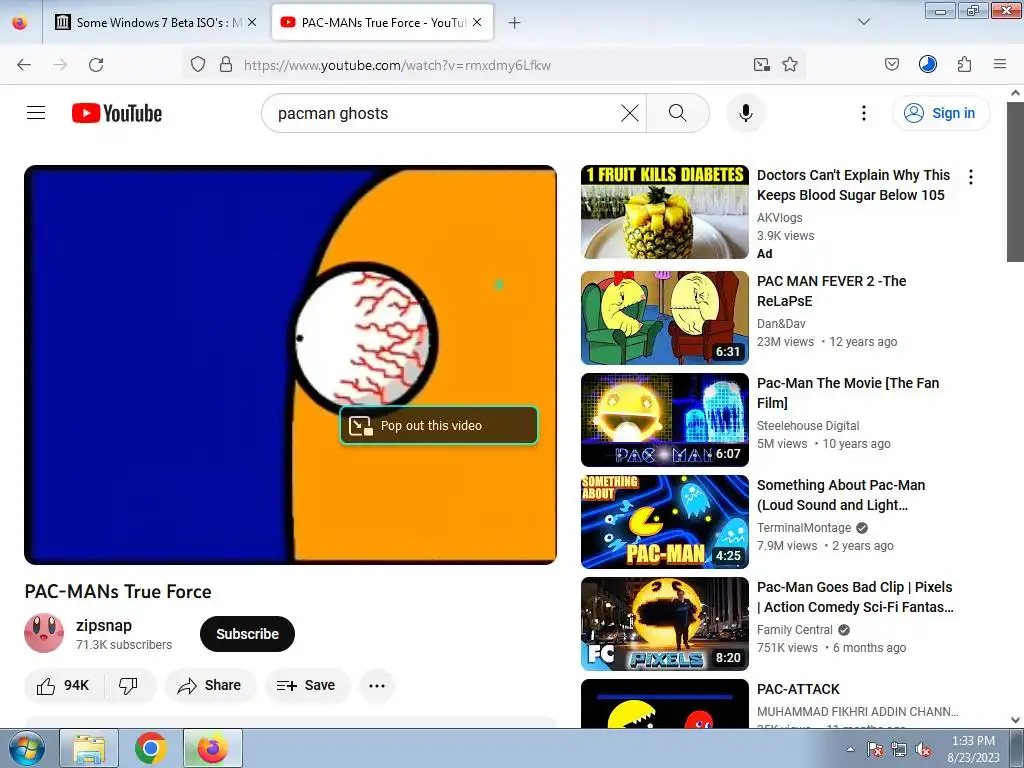Open the Firefox account circle icon
The width and height of the screenshot is (1024, 768).
[x=927, y=64]
